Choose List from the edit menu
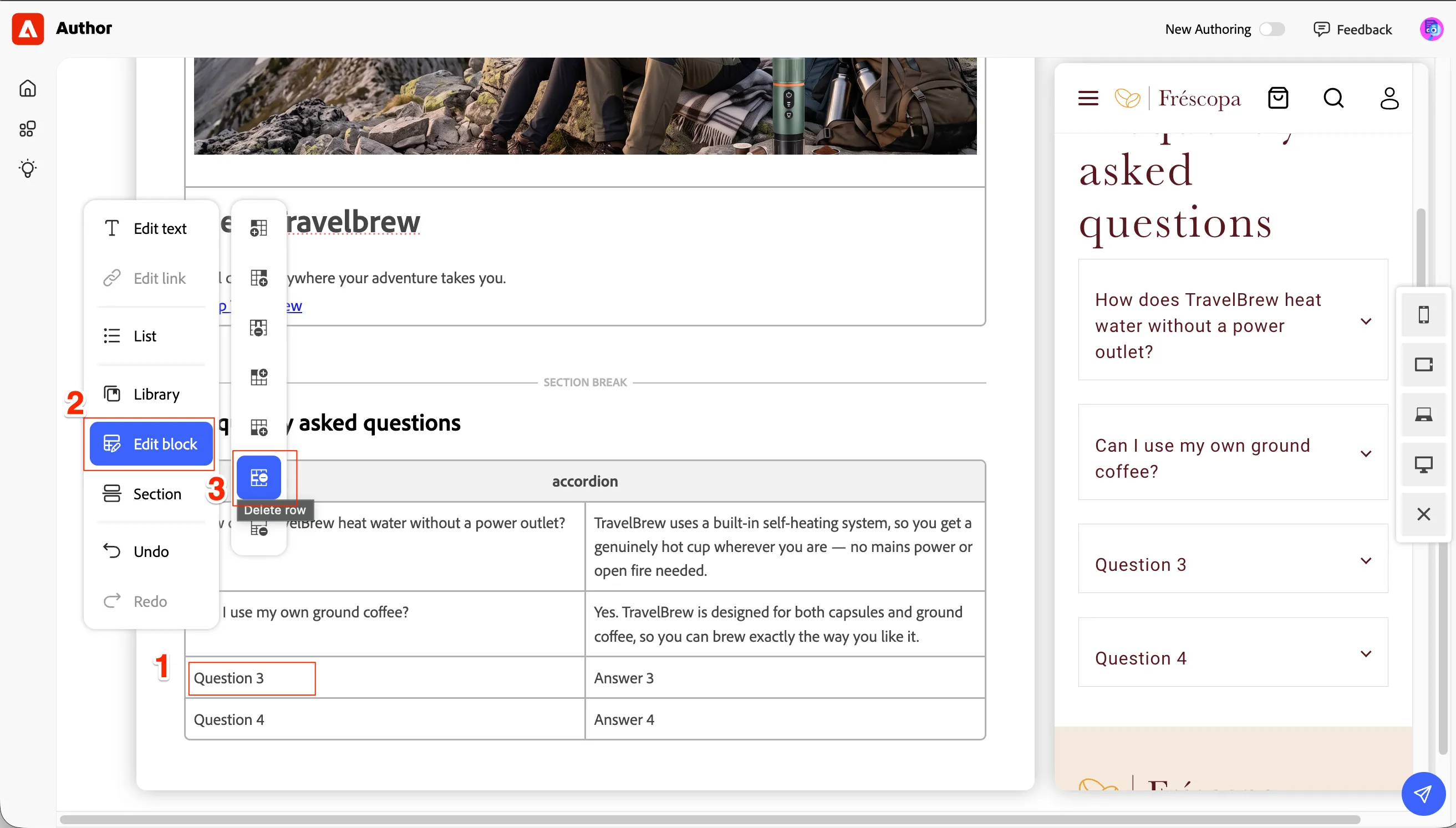Screen dimensions: 1456x828 (151, 336)
